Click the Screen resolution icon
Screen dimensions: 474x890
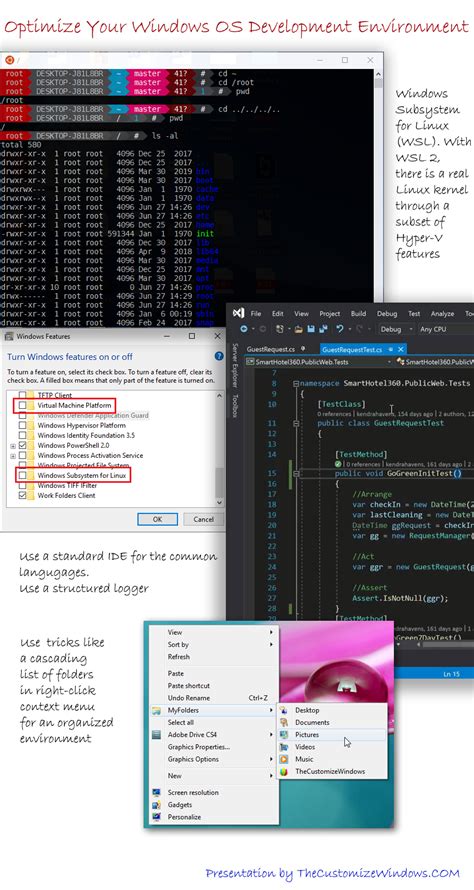pyautogui.click(x=157, y=792)
